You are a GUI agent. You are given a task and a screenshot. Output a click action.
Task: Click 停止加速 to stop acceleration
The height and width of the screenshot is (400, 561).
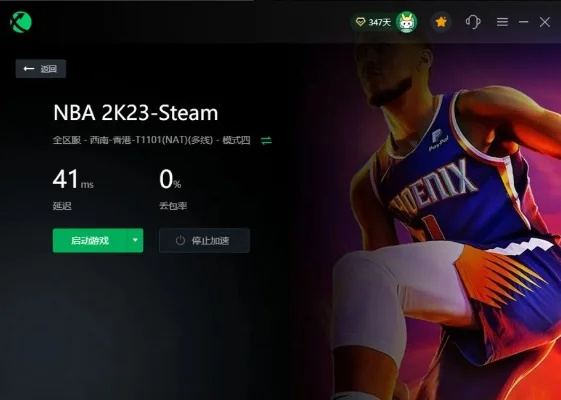[x=204, y=240]
